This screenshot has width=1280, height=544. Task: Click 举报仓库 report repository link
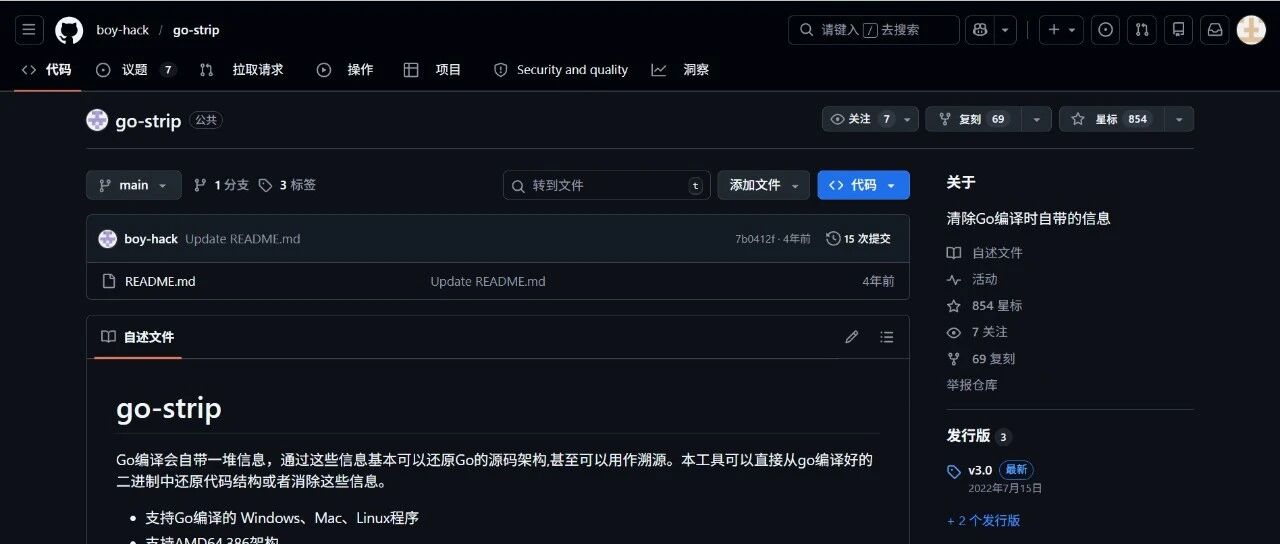point(972,385)
